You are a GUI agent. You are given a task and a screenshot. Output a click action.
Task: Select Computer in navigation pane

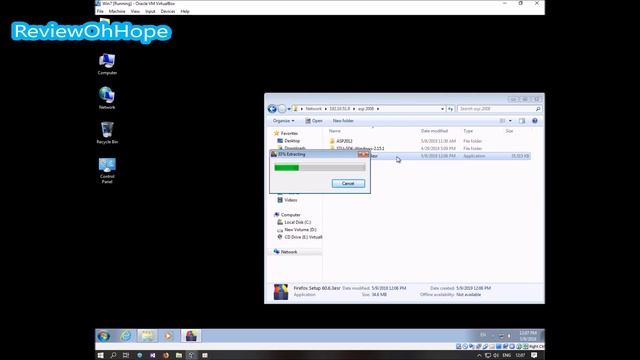tap(287, 215)
